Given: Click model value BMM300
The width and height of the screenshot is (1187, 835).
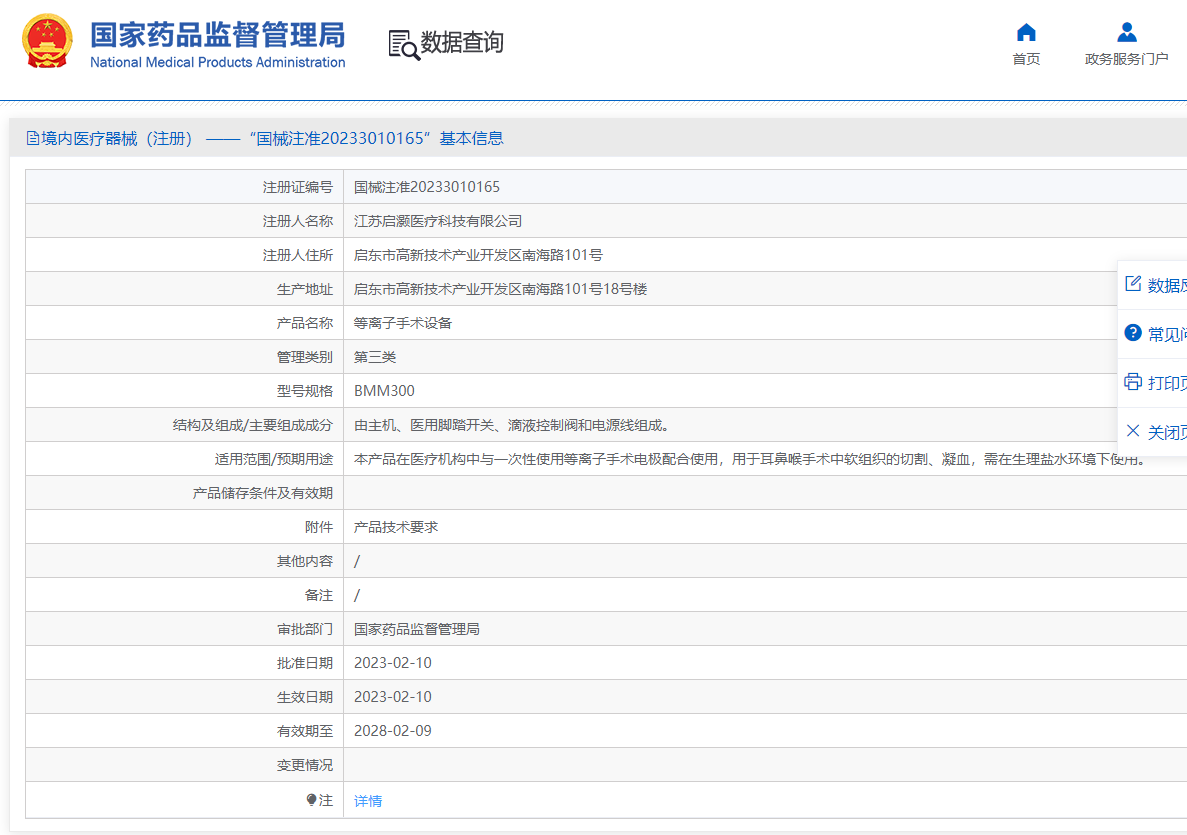Looking at the screenshot, I should pyautogui.click(x=385, y=391).
